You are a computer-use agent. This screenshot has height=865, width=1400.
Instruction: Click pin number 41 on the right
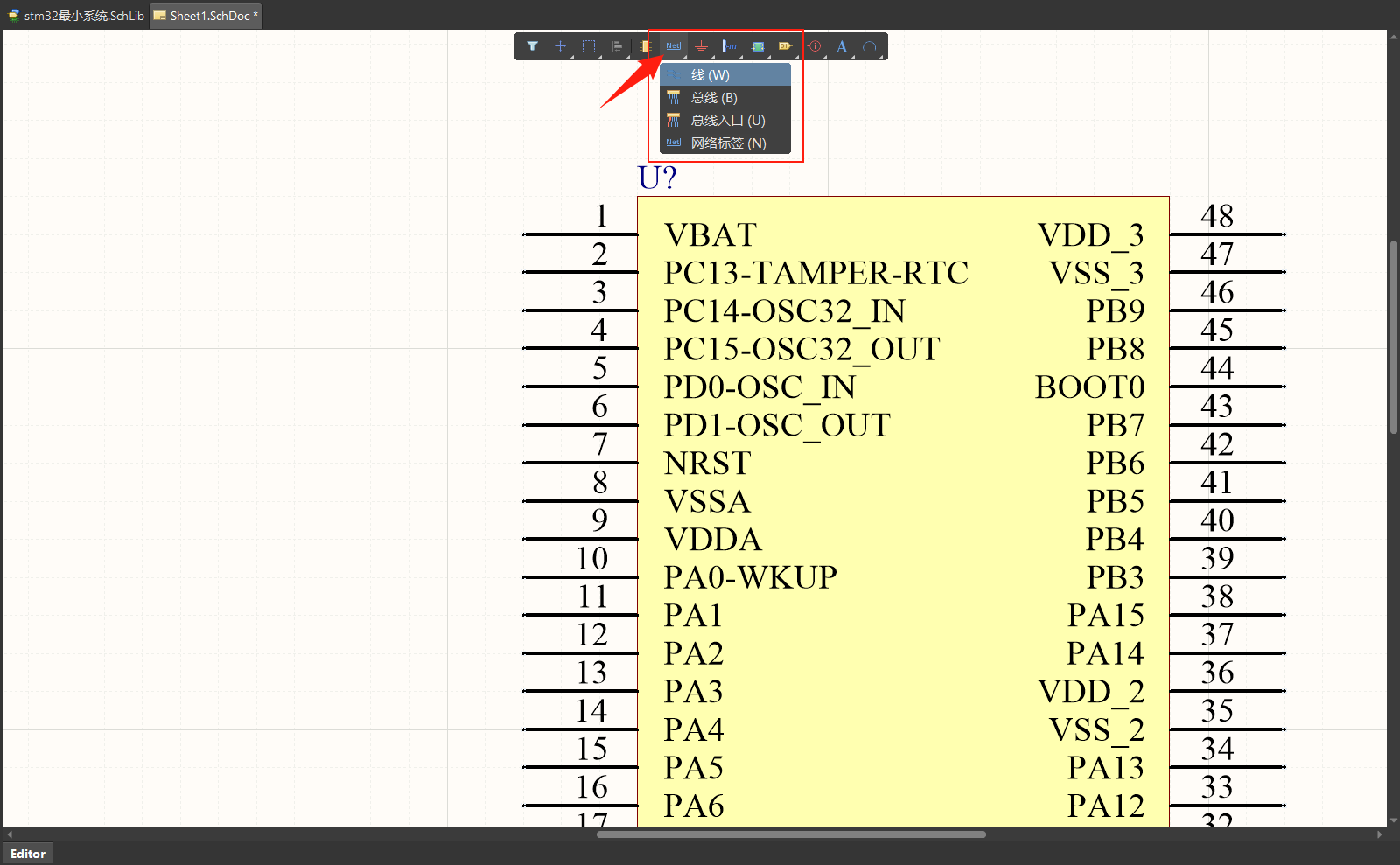coord(1217,483)
